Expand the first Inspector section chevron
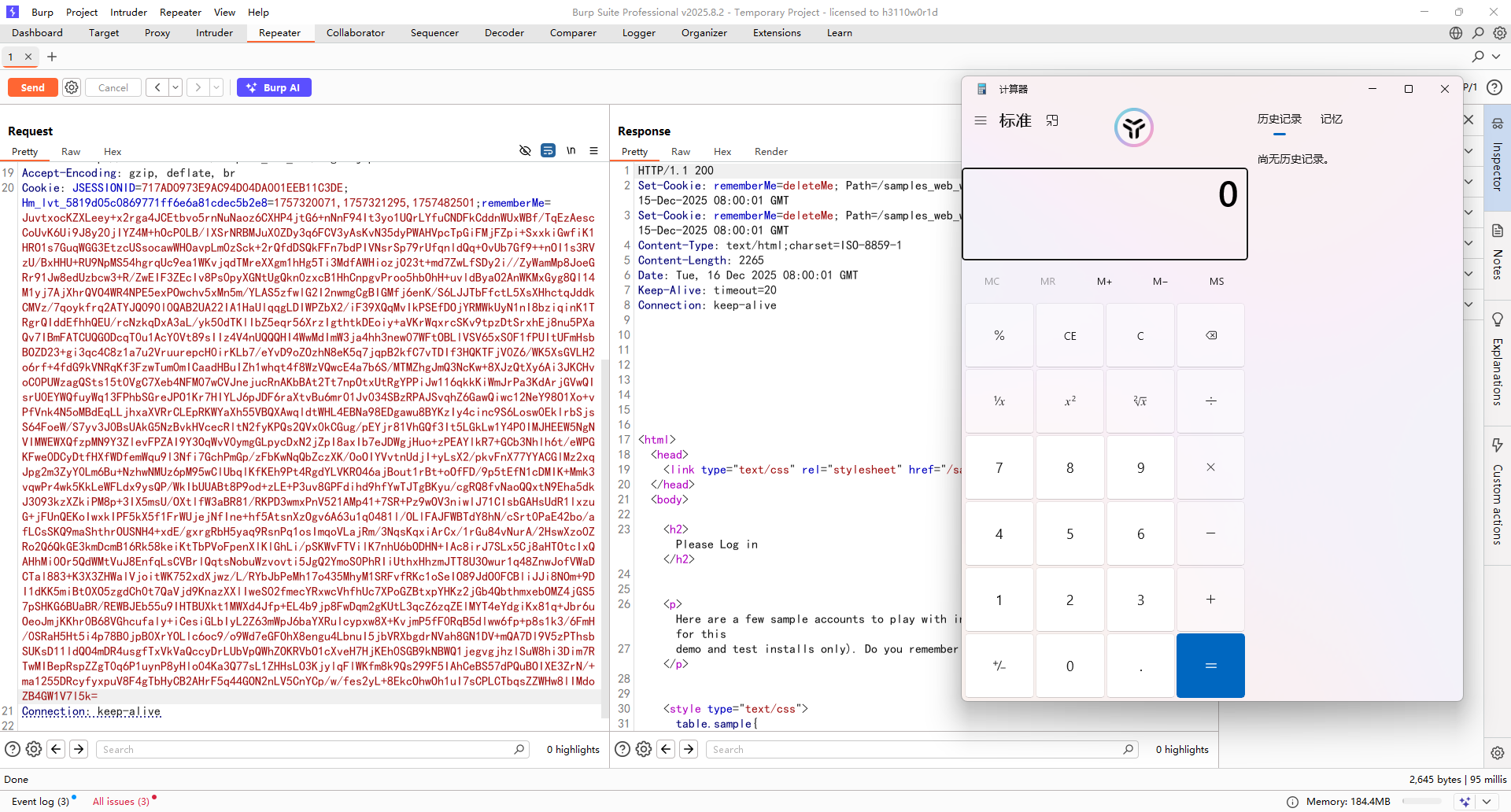Viewport: 1511px width, 812px height. click(1469, 151)
